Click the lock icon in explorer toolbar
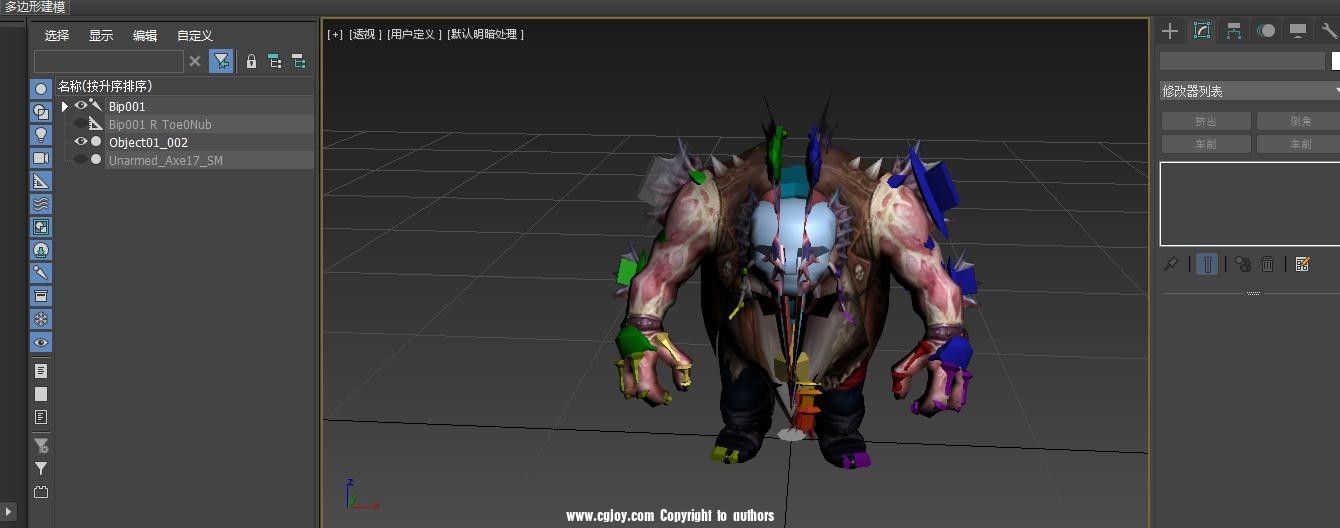The image size is (1340, 528). tap(251, 61)
